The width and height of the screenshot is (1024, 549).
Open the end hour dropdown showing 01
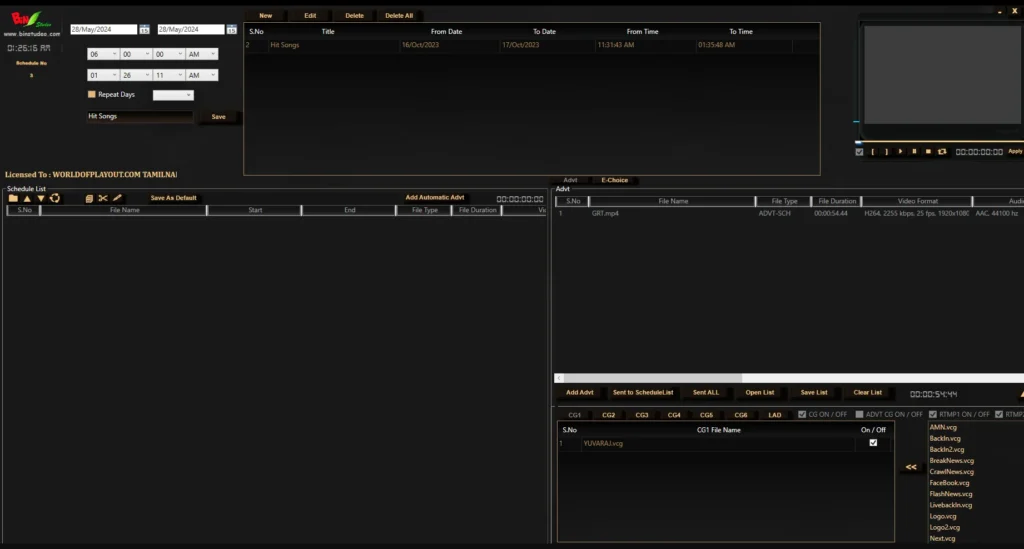[103, 75]
